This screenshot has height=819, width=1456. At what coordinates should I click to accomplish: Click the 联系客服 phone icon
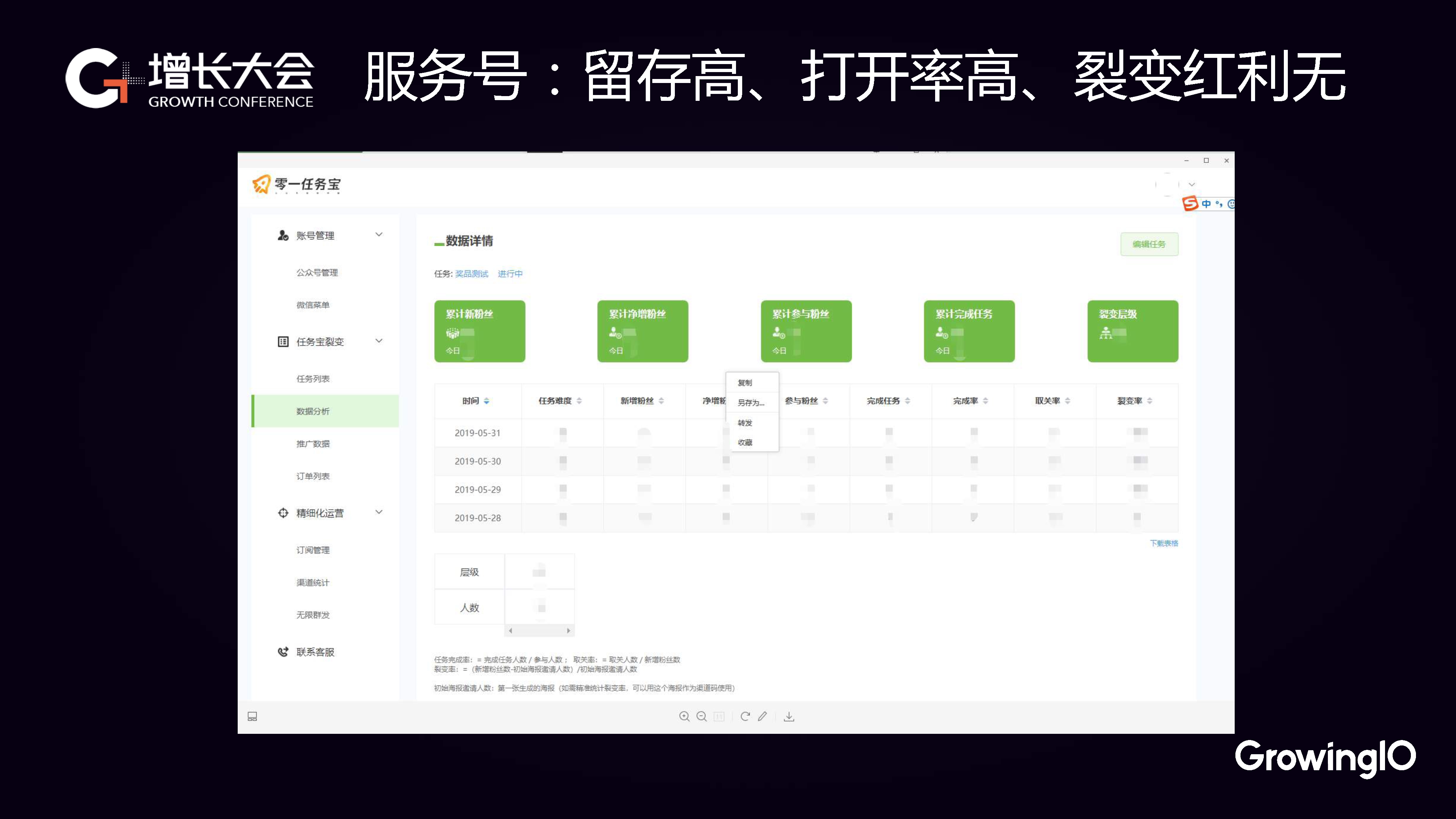click(283, 652)
